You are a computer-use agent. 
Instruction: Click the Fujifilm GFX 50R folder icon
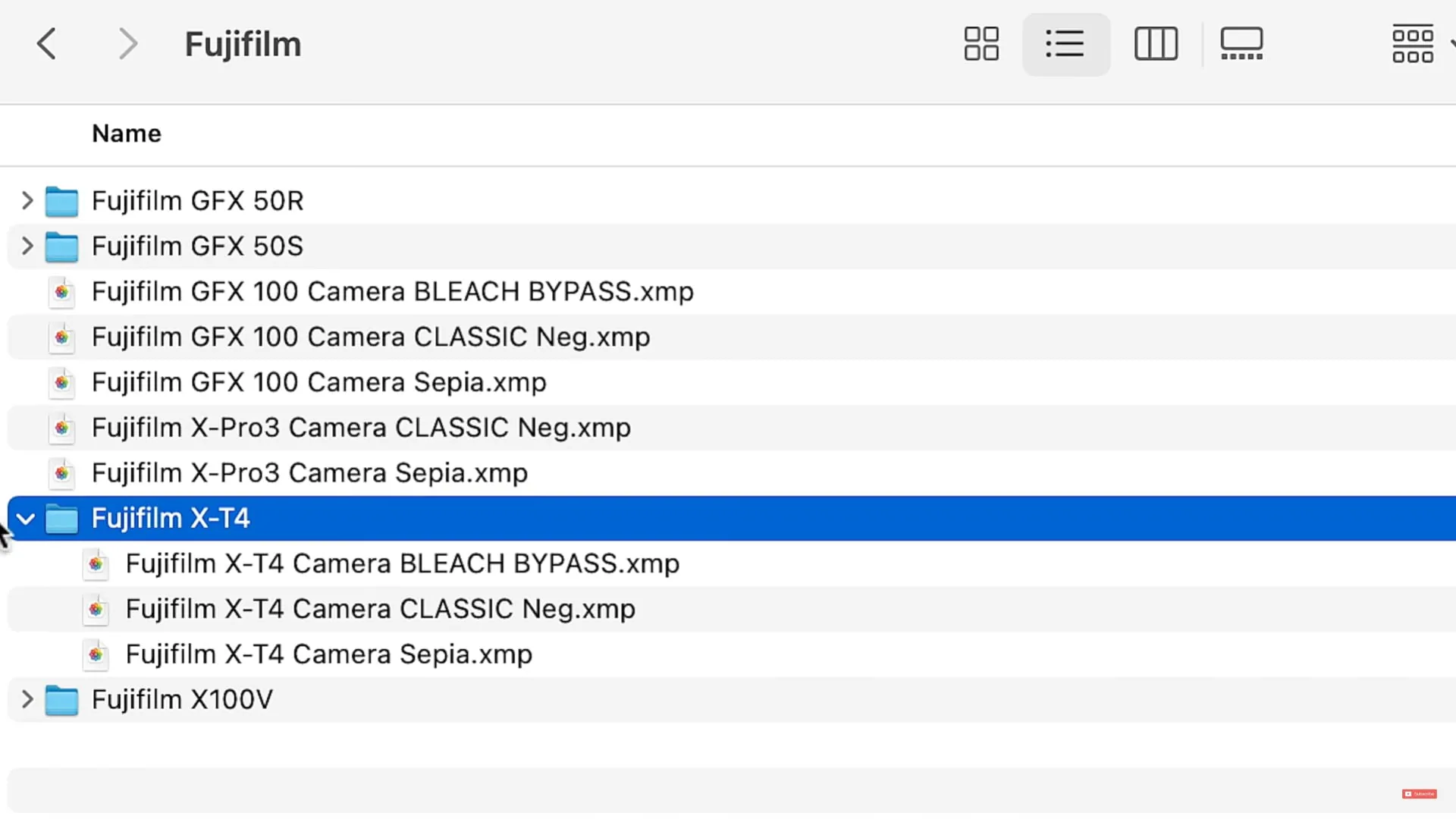click(61, 202)
